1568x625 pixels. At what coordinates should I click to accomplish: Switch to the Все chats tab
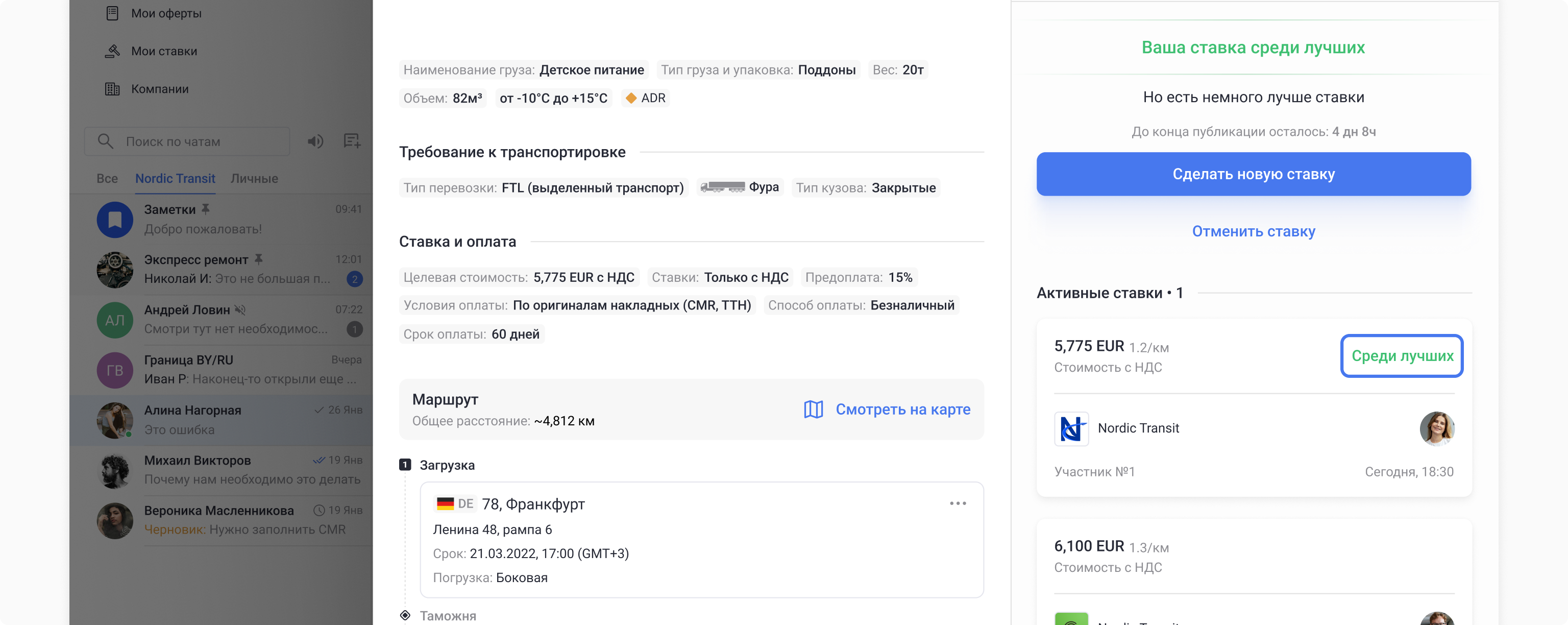[x=107, y=179]
